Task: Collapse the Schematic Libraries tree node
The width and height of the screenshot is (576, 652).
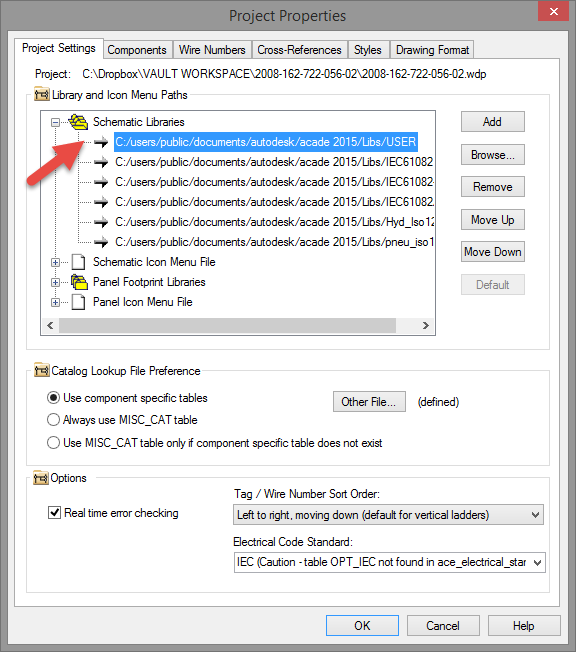Action: [x=55, y=122]
